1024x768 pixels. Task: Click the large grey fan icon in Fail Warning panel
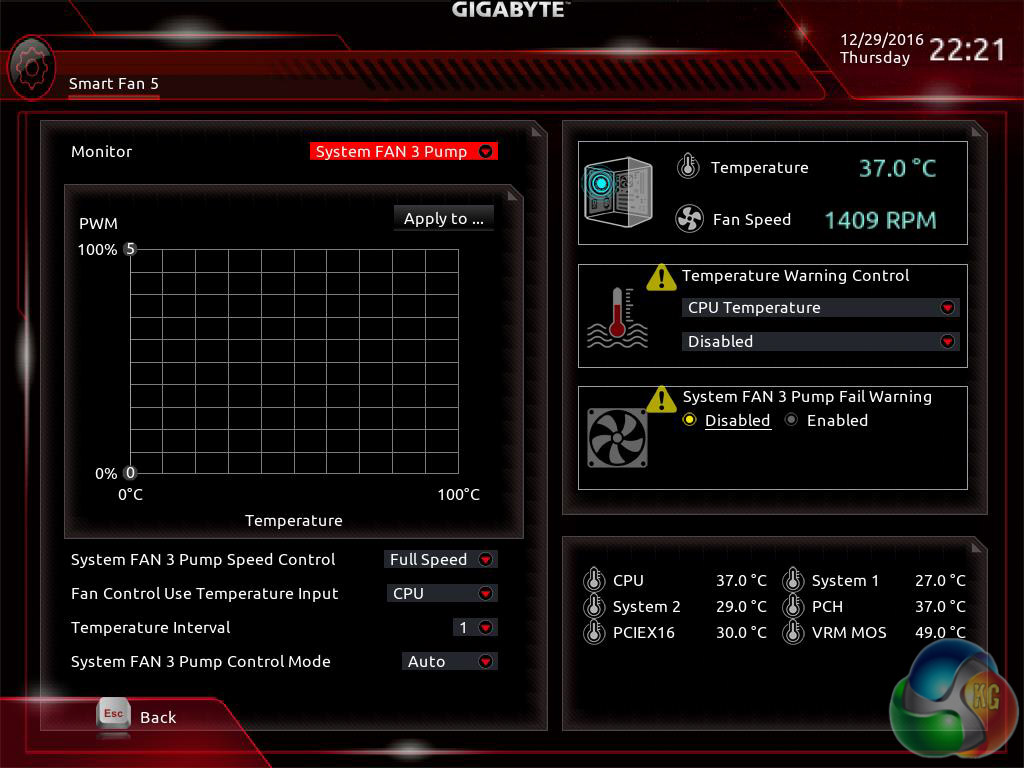[x=617, y=438]
